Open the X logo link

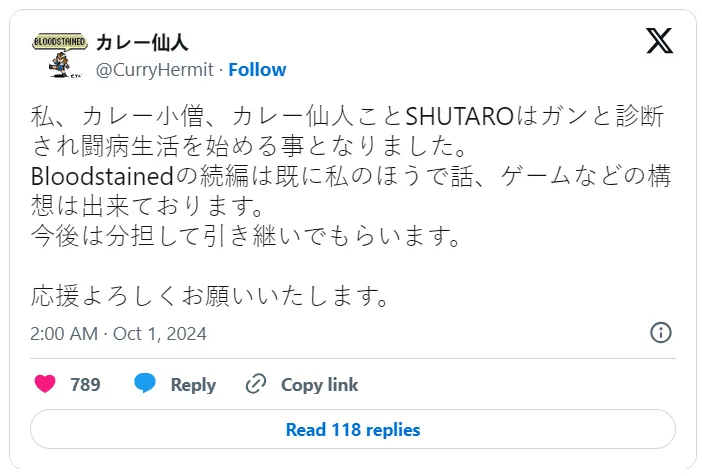[659, 41]
